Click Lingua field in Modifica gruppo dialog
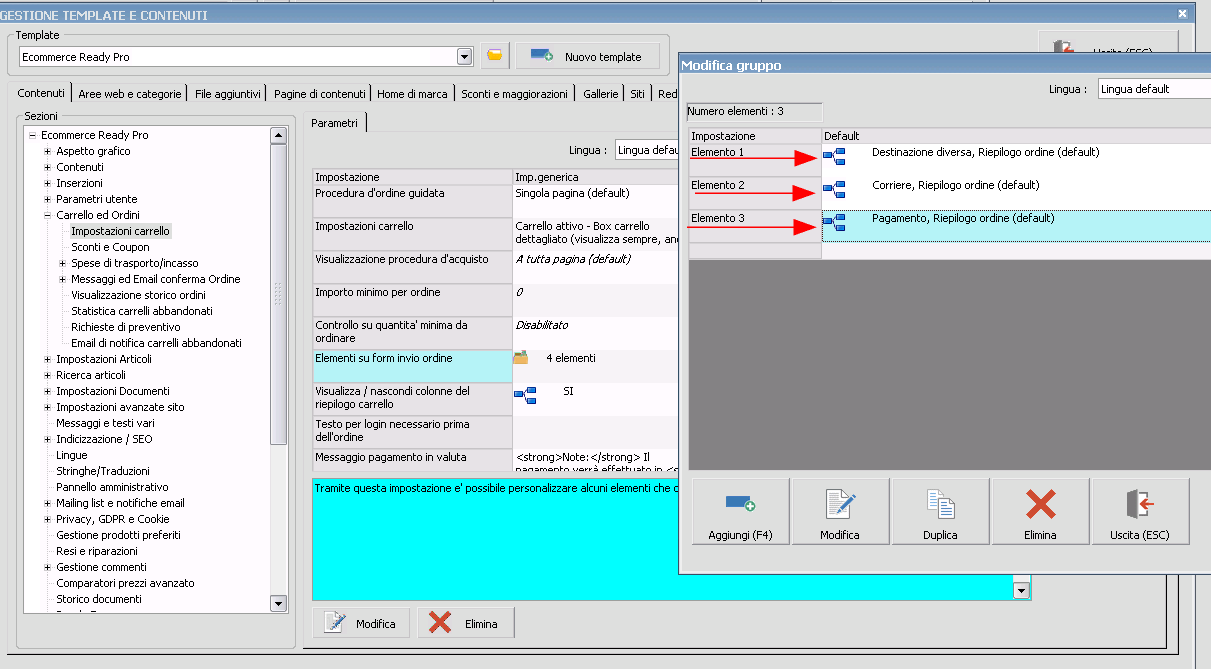1211x669 pixels. coord(1154,89)
